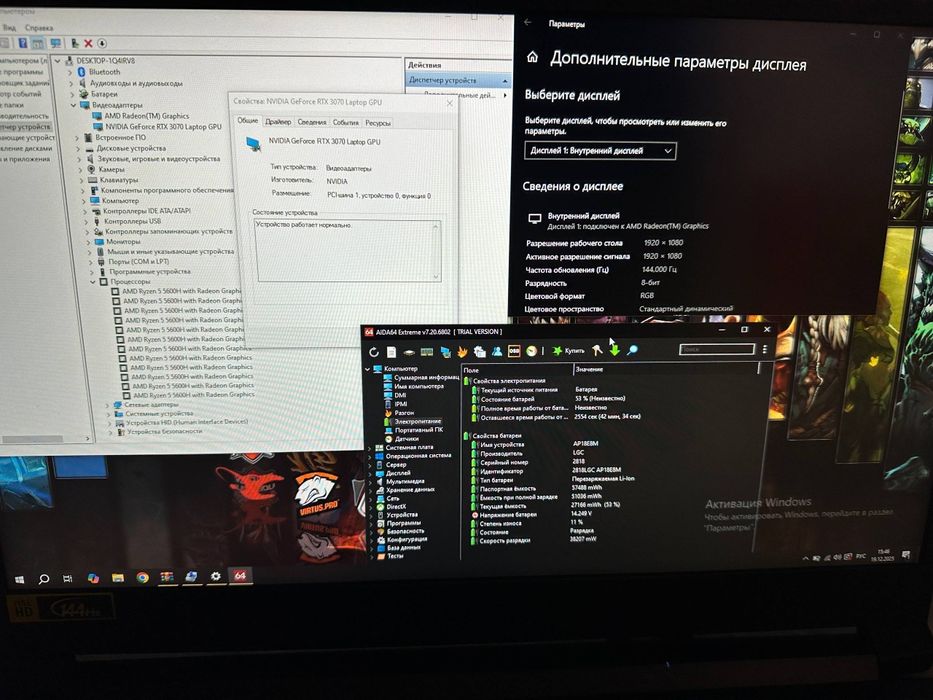Open the AIDA64 Report page icon
Viewport: 933px width, 700px height.
[392, 352]
